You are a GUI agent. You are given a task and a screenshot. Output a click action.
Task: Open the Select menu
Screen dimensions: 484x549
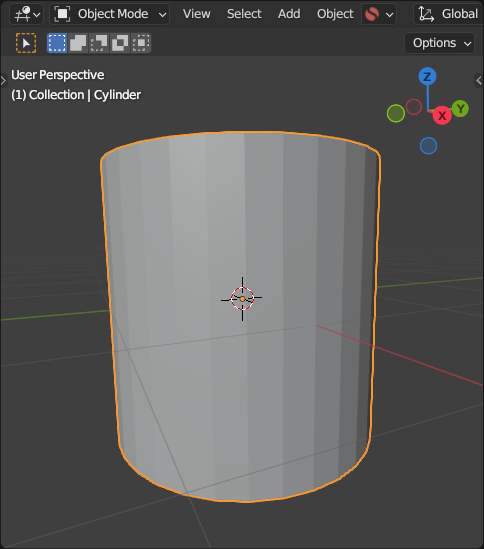(x=244, y=14)
